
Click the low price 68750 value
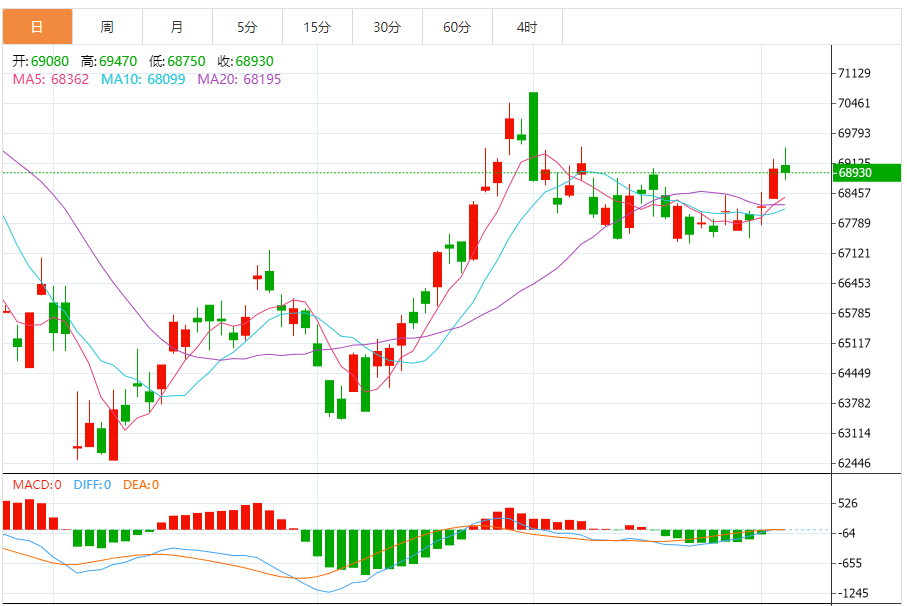pyautogui.click(x=186, y=61)
